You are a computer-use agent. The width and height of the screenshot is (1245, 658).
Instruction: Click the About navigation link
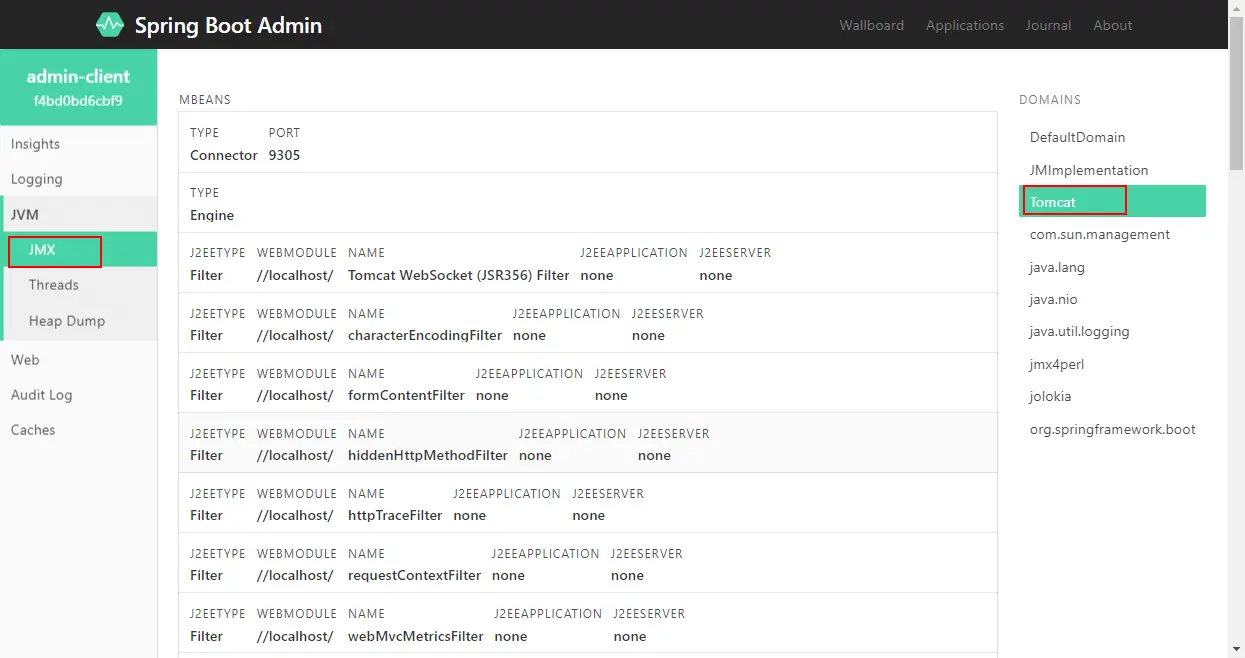point(1112,25)
